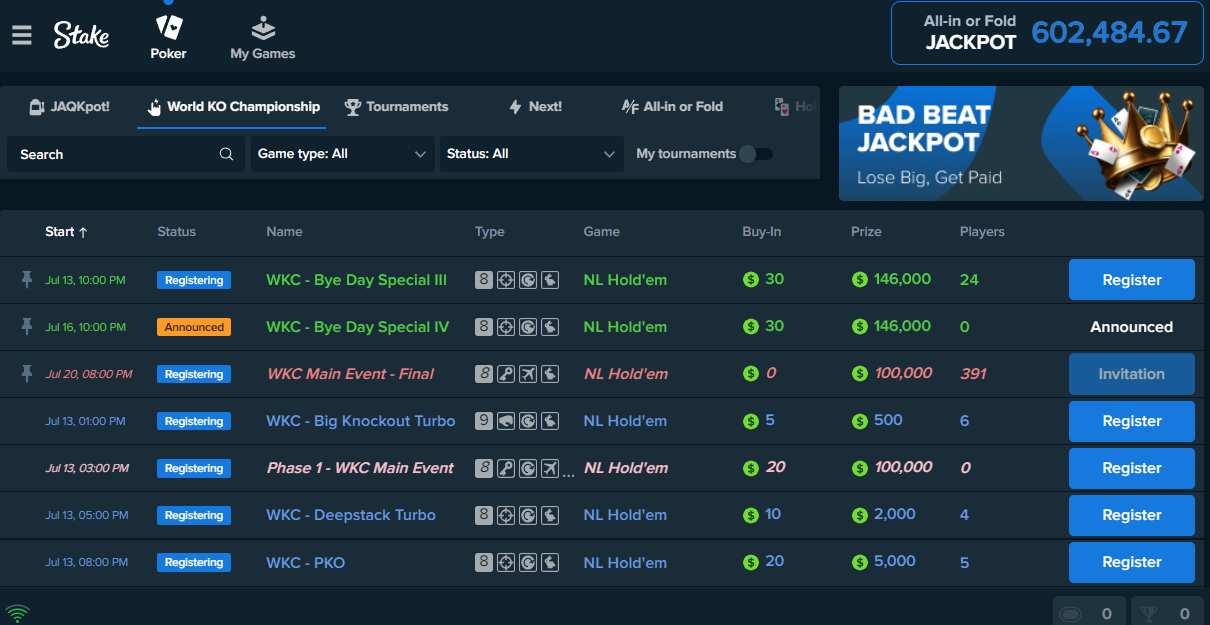
Task: Register for WKC - Deepstack Turbo
Action: click(x=1132, y=515)
